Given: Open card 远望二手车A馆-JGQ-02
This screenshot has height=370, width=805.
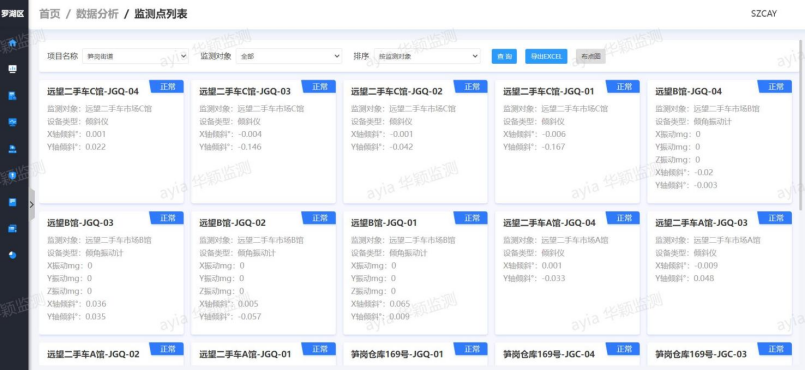Looking at the screenshot, I should point(111,354).
